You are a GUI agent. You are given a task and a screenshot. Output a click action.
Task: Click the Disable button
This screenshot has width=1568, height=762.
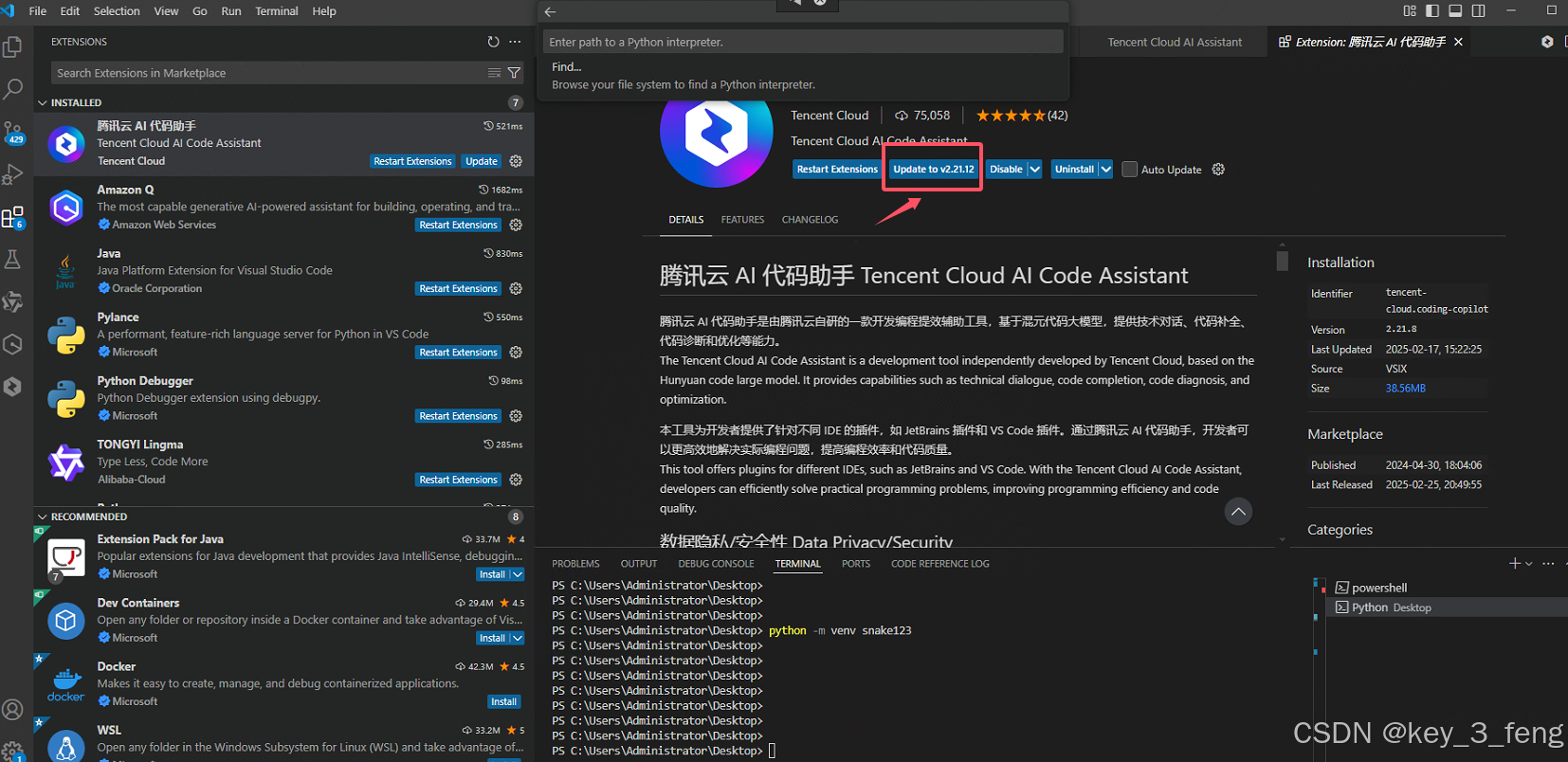[1006, 169]
